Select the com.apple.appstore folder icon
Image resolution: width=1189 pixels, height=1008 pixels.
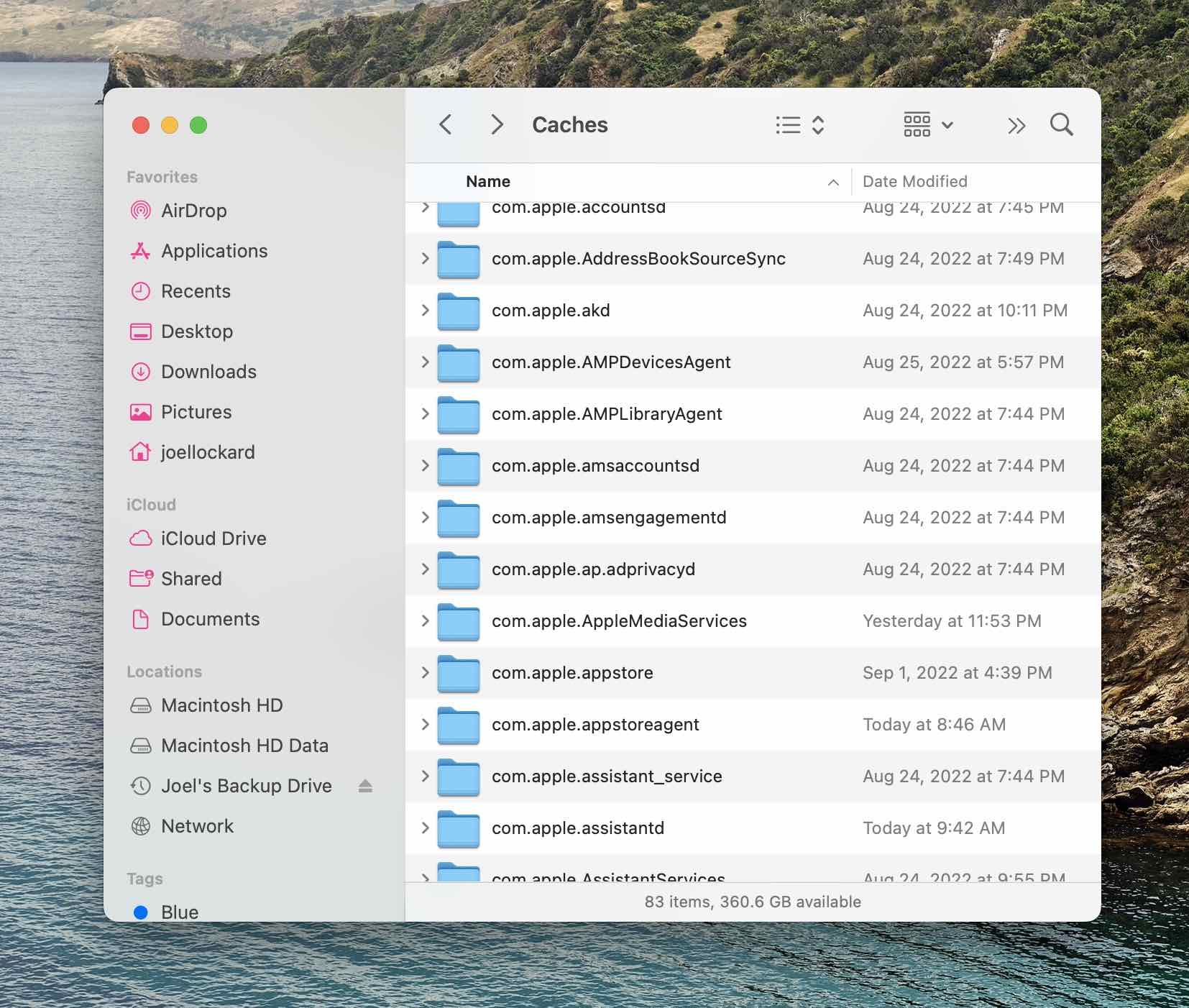459,674
